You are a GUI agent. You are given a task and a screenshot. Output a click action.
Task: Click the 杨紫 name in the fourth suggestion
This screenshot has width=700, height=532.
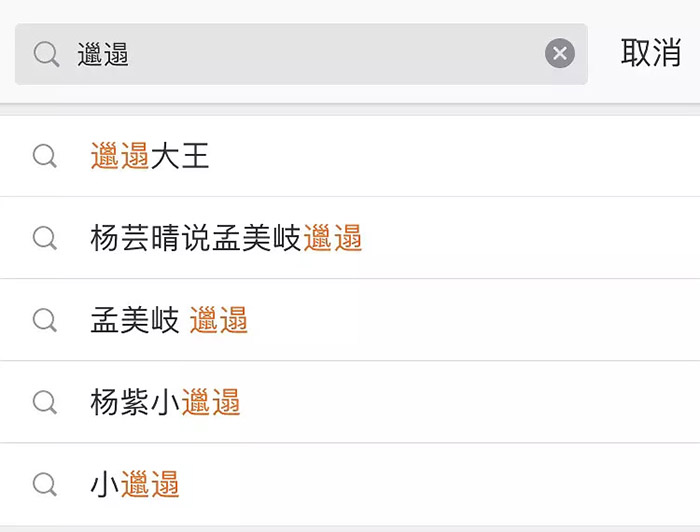120,402
